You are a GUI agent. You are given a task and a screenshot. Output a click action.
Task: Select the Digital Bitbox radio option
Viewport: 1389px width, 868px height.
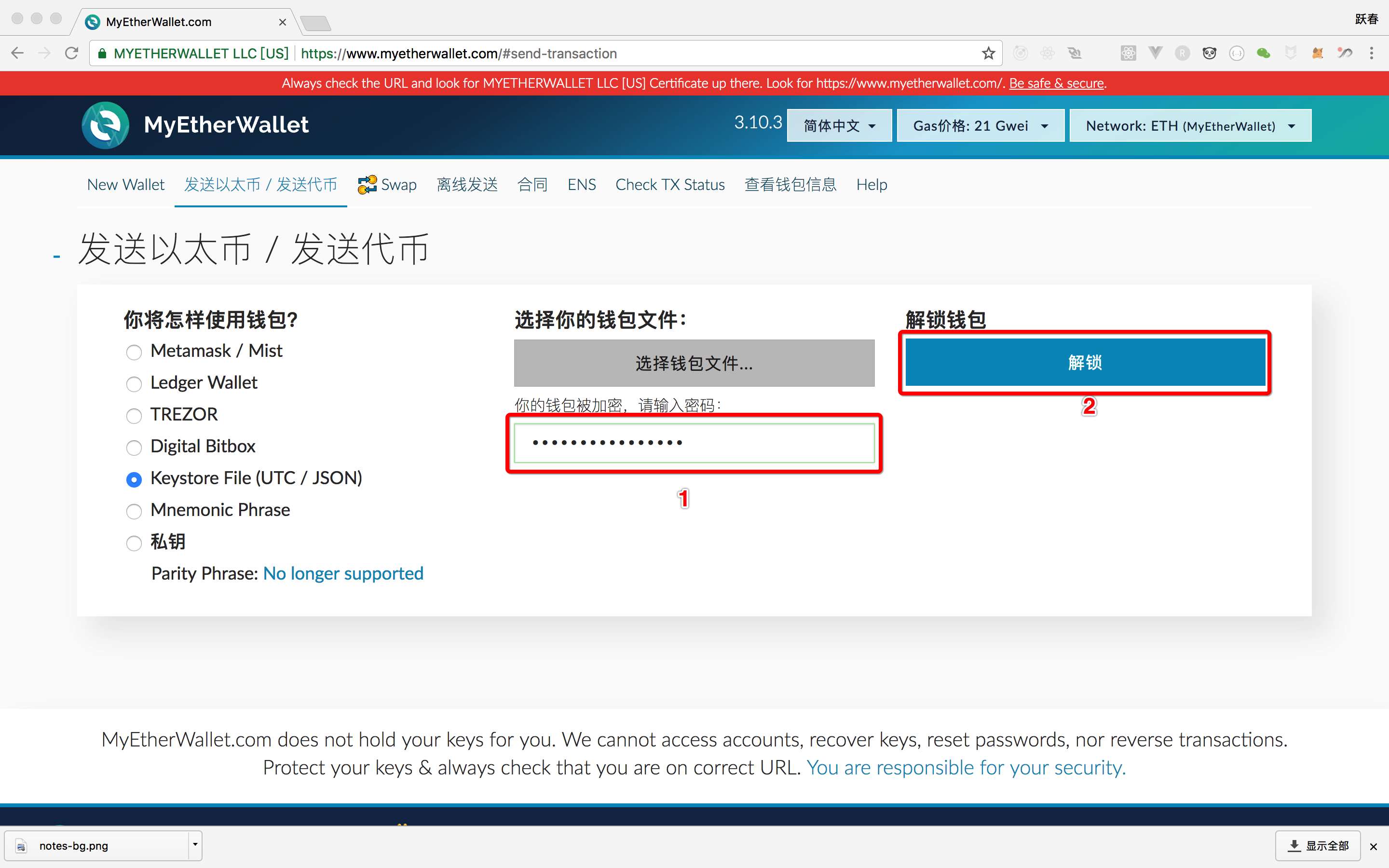pos(134,447)
